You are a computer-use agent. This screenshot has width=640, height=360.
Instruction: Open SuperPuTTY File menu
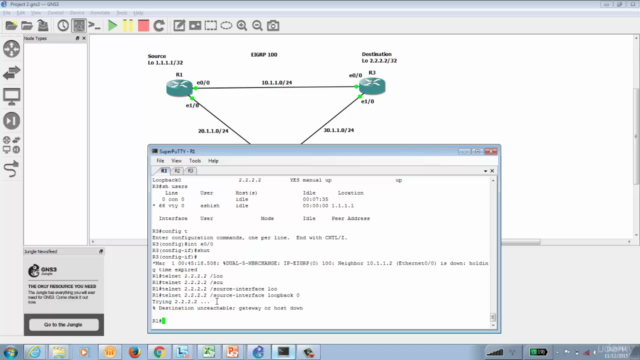tap(160, 161)
